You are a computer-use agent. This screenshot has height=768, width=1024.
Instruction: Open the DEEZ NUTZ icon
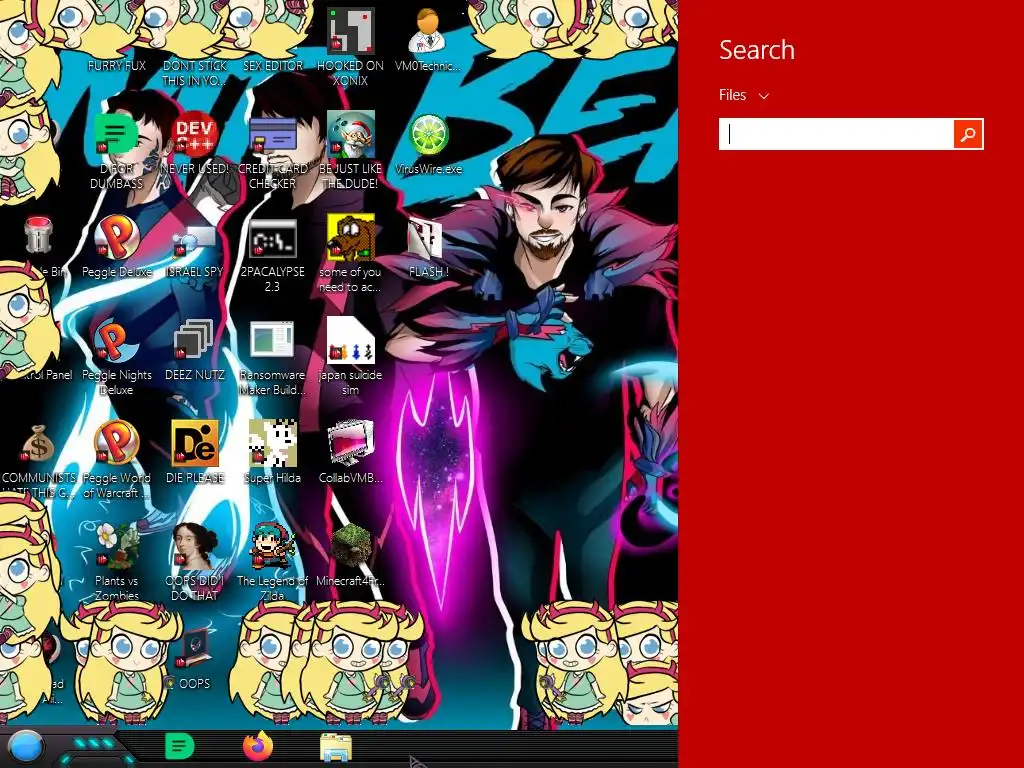pos(194,340)
